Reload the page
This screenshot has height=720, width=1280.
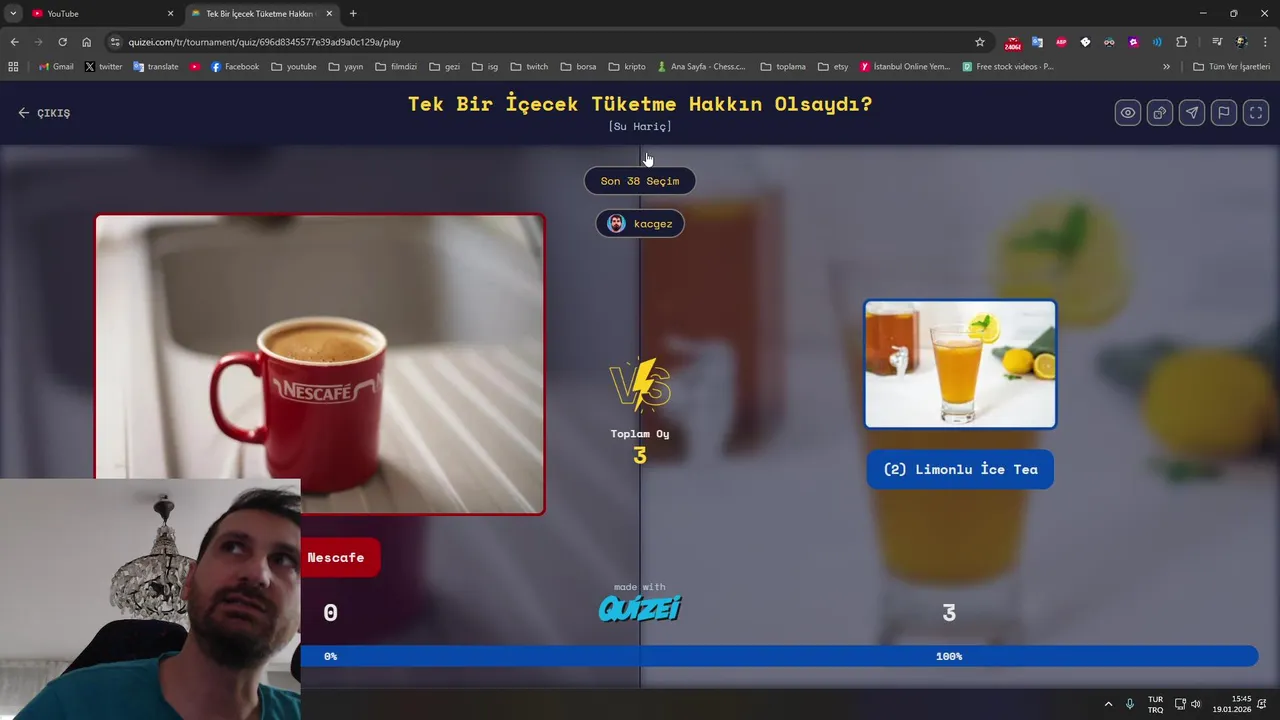(x=62, y=42)
